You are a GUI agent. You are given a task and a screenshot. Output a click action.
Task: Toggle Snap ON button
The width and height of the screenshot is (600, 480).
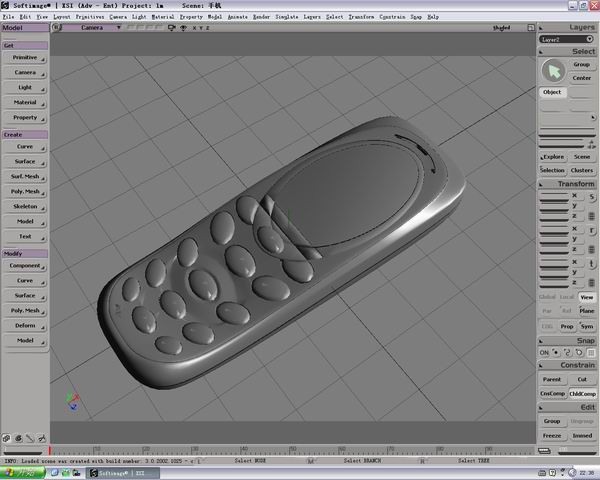coord(545,352)
